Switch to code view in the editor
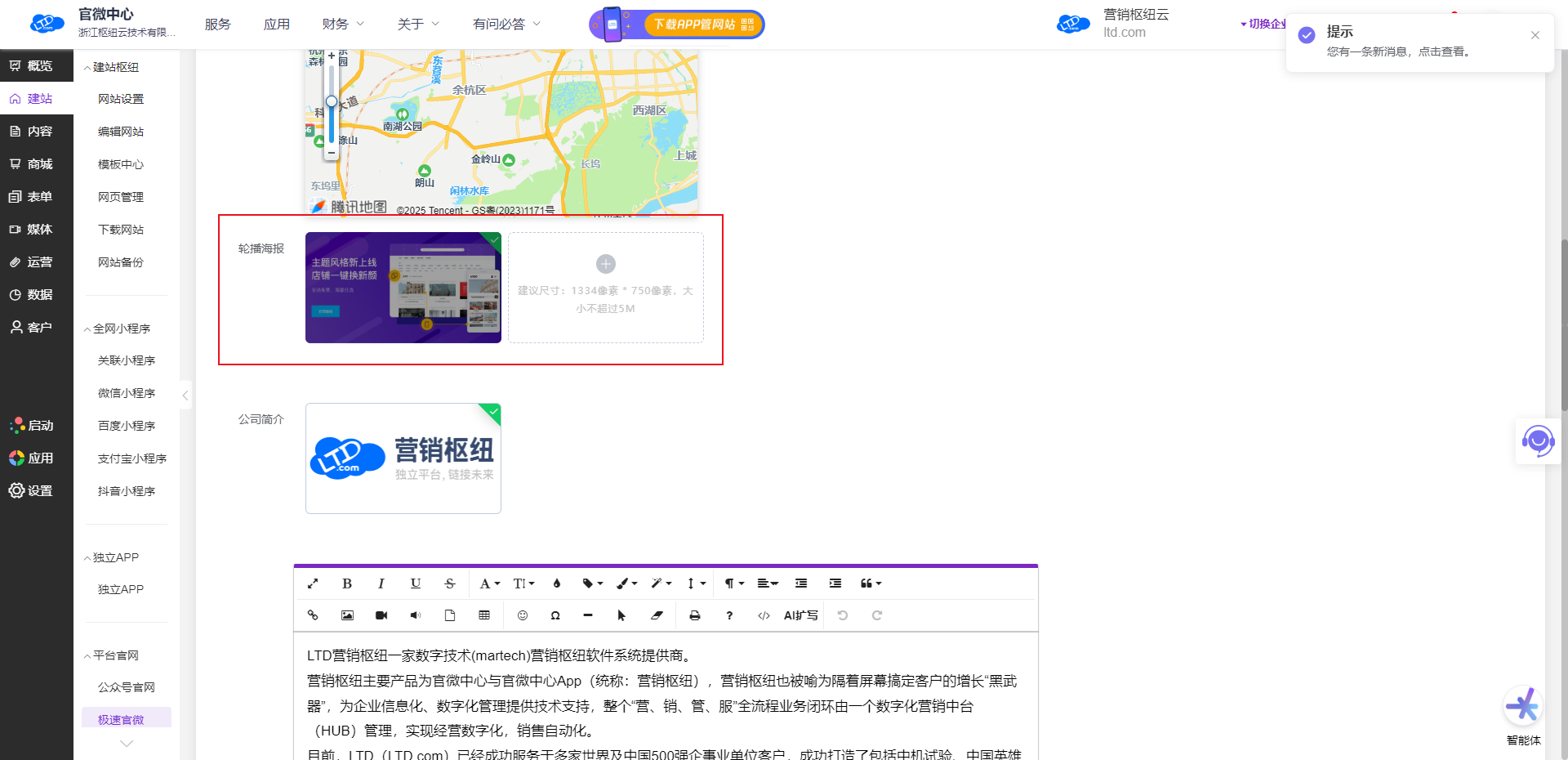This screenshot has height=760, width=1568. (764, 615)
